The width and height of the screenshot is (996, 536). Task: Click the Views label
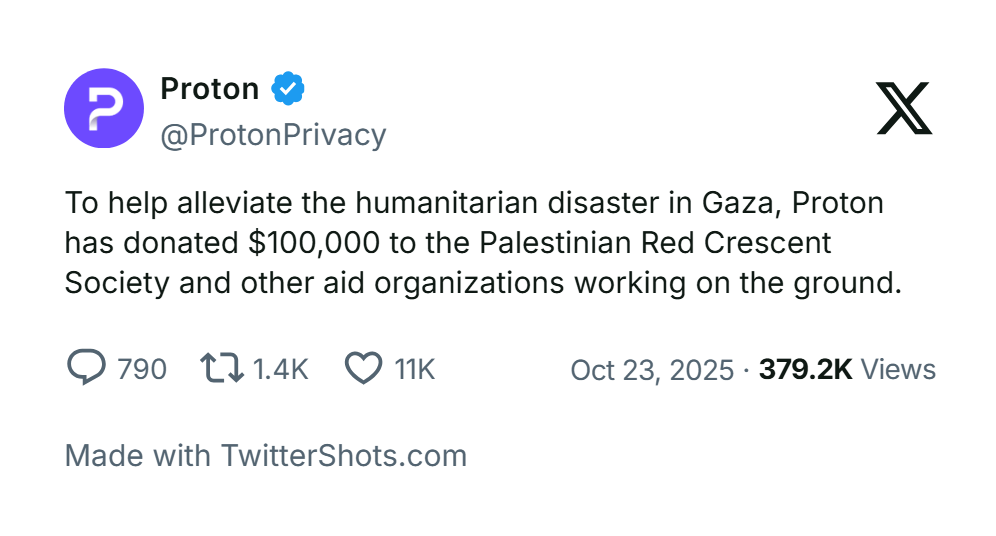click(898, 370)
